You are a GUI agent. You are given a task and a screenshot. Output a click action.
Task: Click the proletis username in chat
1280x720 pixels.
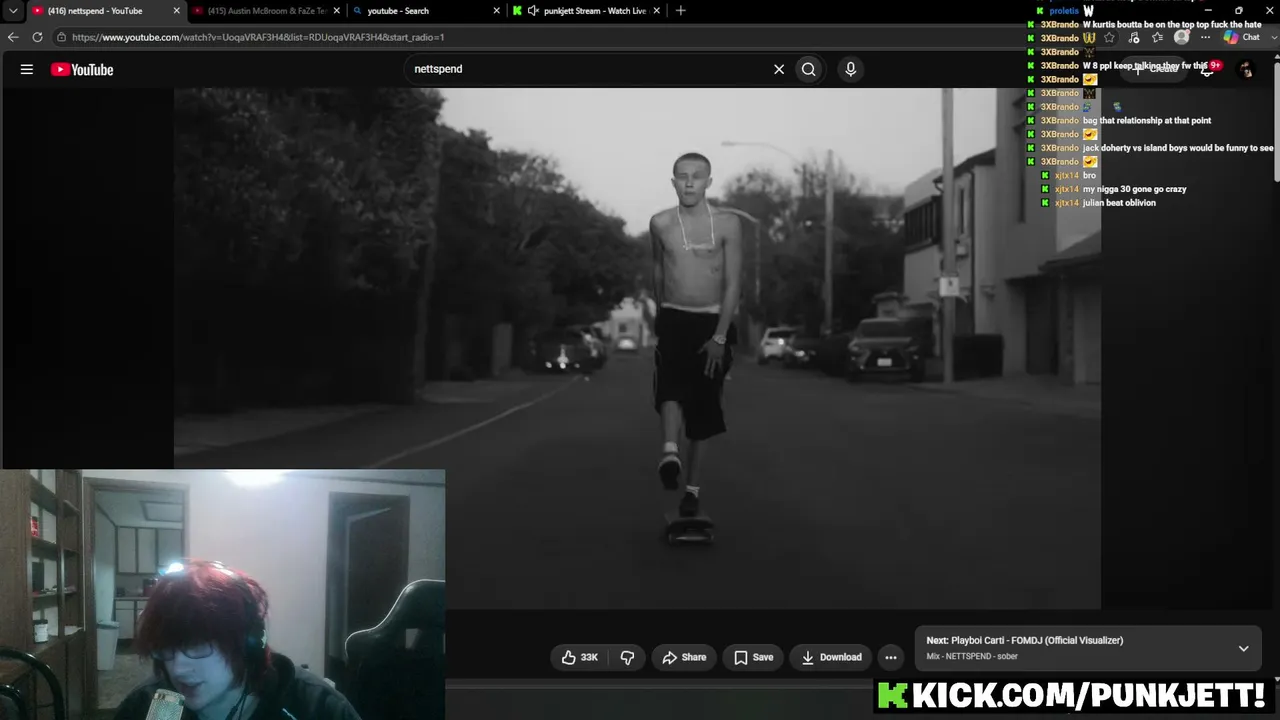(x=1064, y=11)
